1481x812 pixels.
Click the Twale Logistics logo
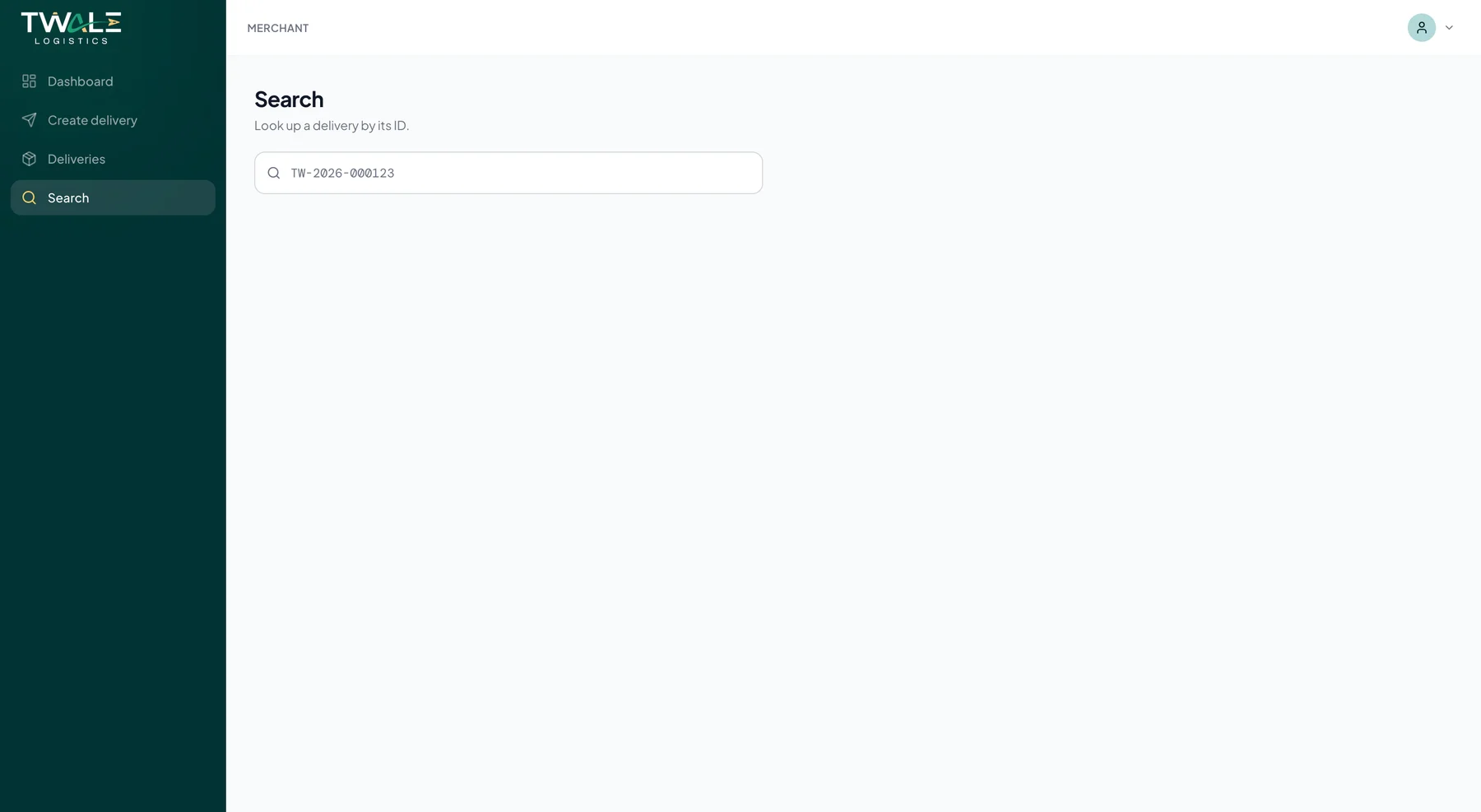tap(71, 28)
